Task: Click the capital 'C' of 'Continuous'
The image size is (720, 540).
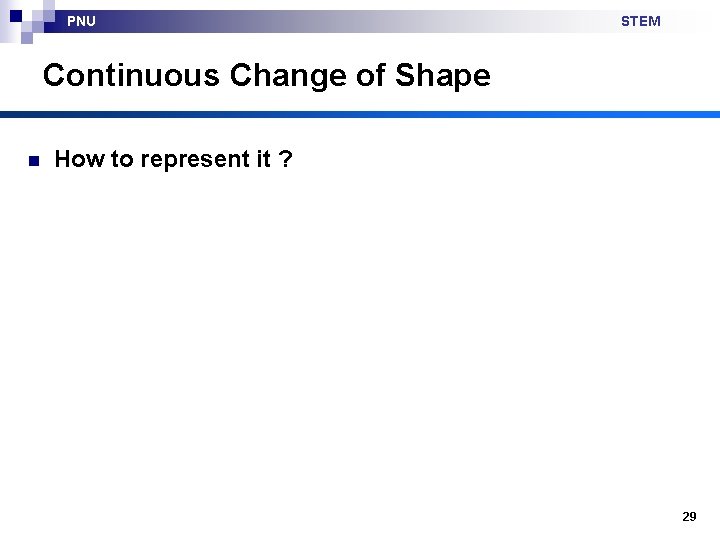Action: tap(55, 76)
